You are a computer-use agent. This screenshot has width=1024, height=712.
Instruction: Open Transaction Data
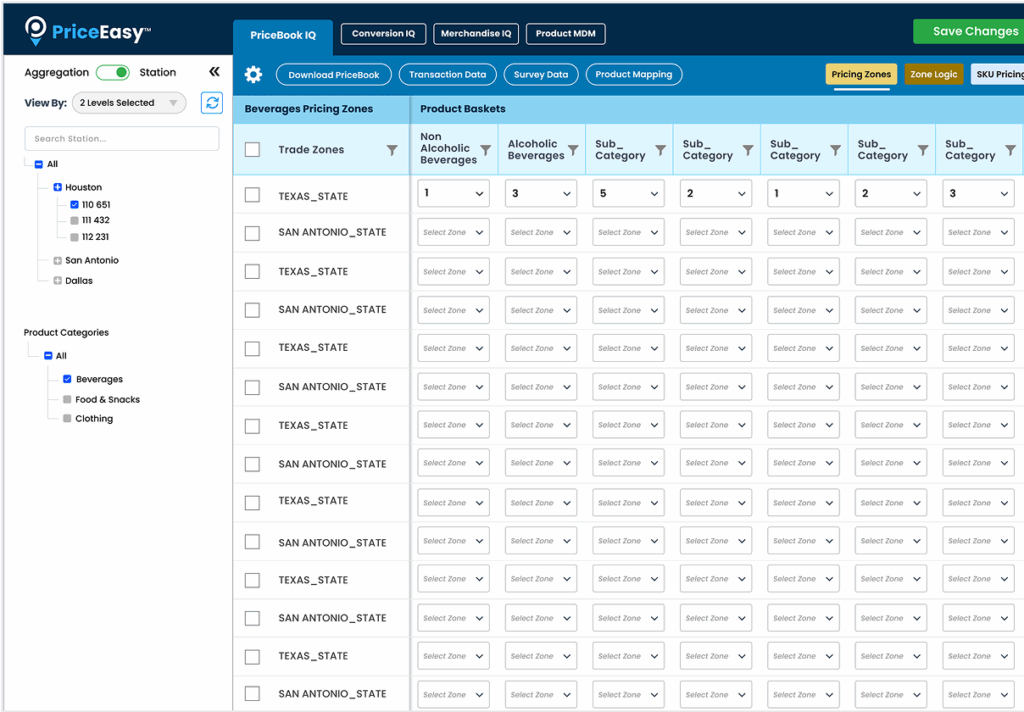(447, 74)
